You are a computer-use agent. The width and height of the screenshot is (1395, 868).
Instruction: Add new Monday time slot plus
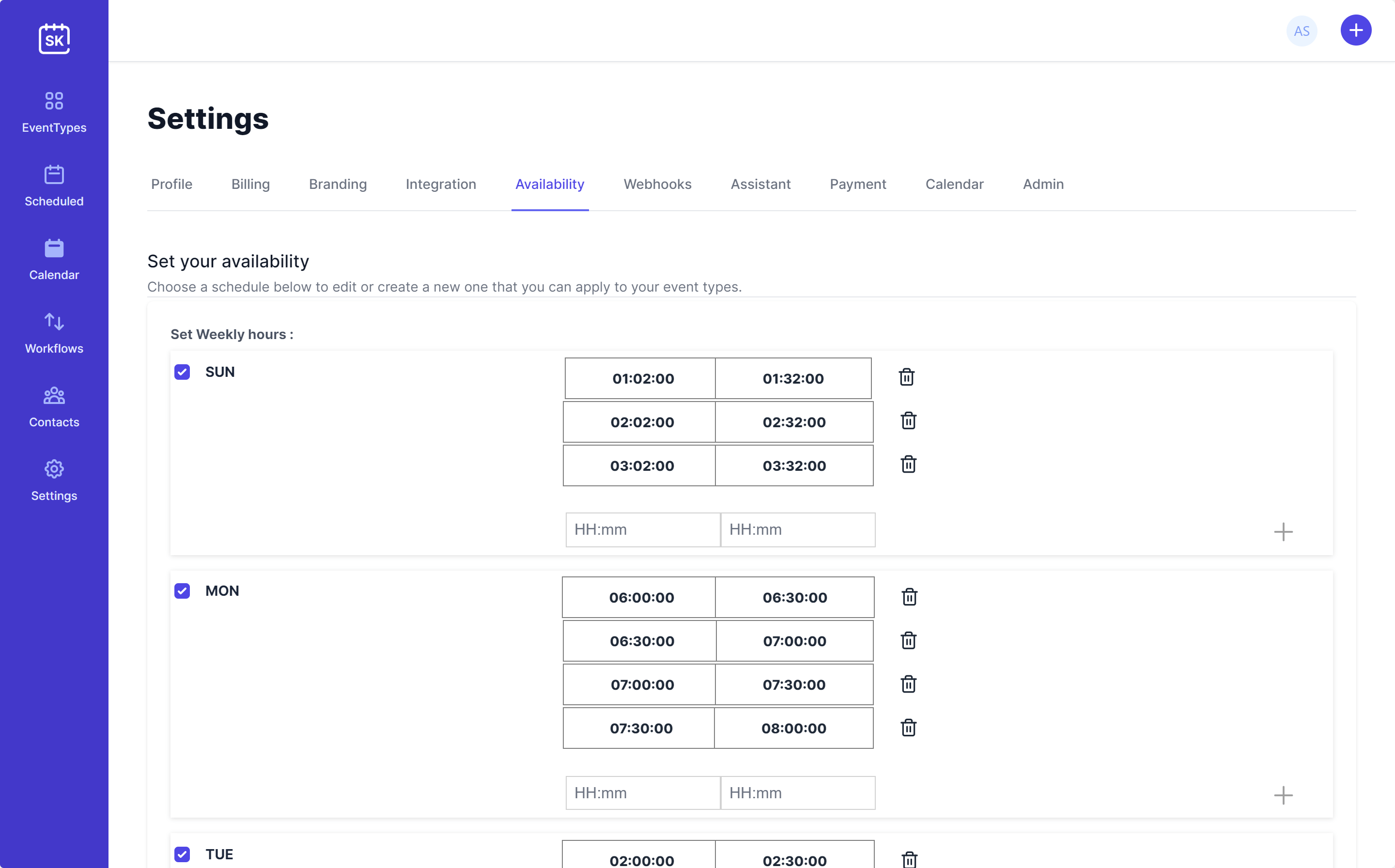pyautogui.click(x=1283, y=795)
